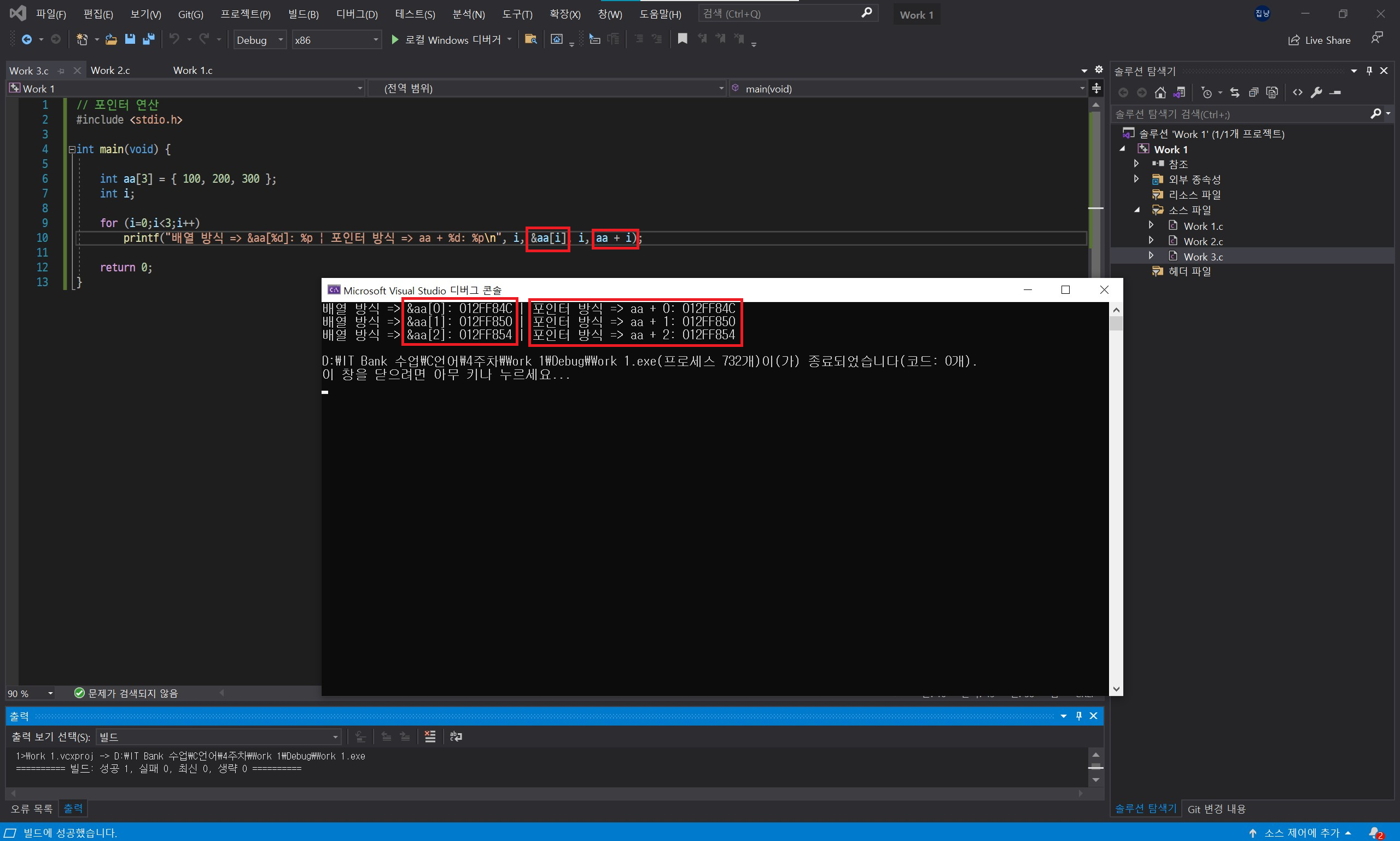Open the 빌드(B) menu
This screenshot has width=1400, height=841.
[x=303, y=14]
